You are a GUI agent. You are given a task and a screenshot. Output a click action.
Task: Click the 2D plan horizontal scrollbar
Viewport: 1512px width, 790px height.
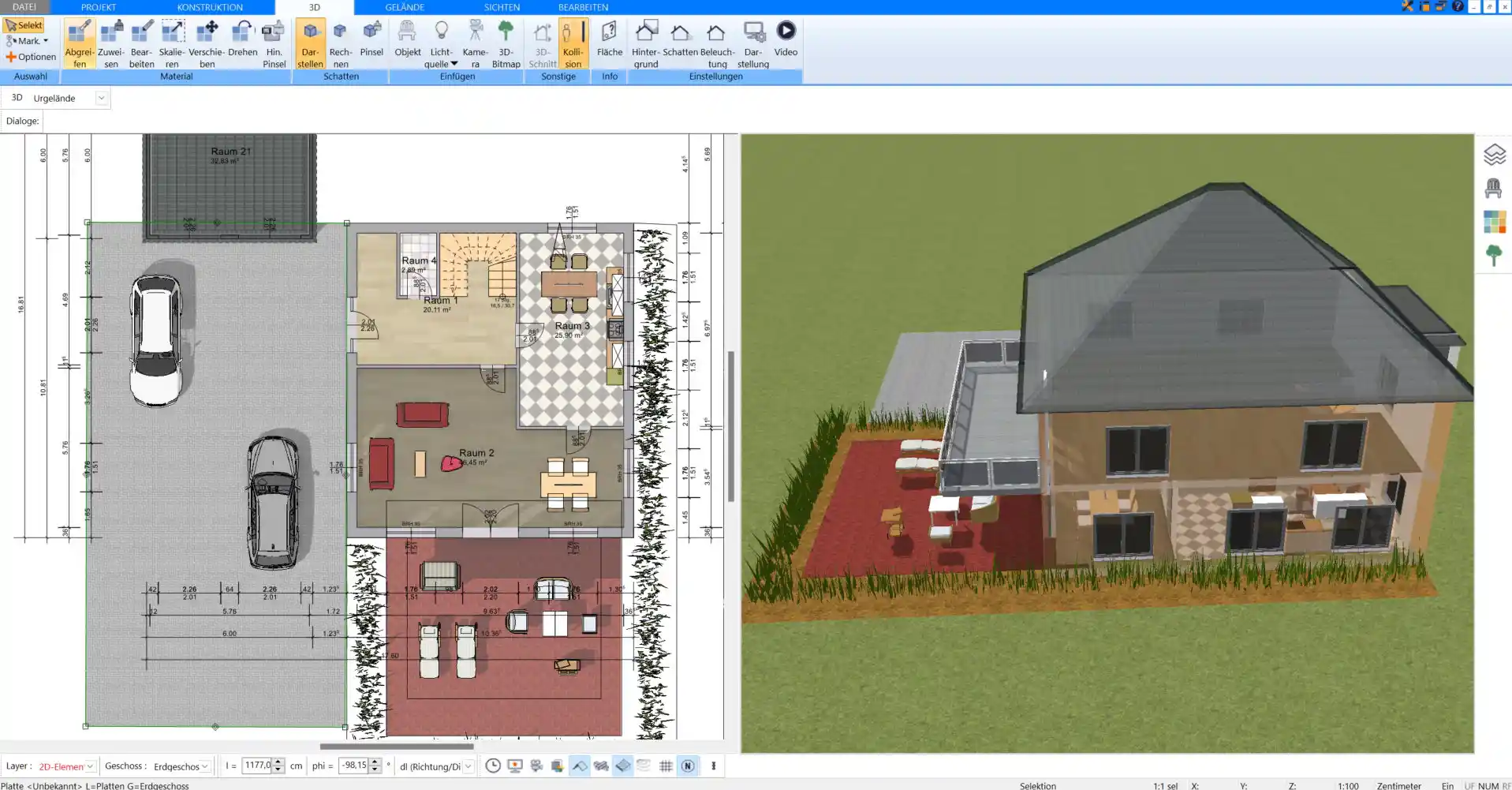(x=397, y=746)
